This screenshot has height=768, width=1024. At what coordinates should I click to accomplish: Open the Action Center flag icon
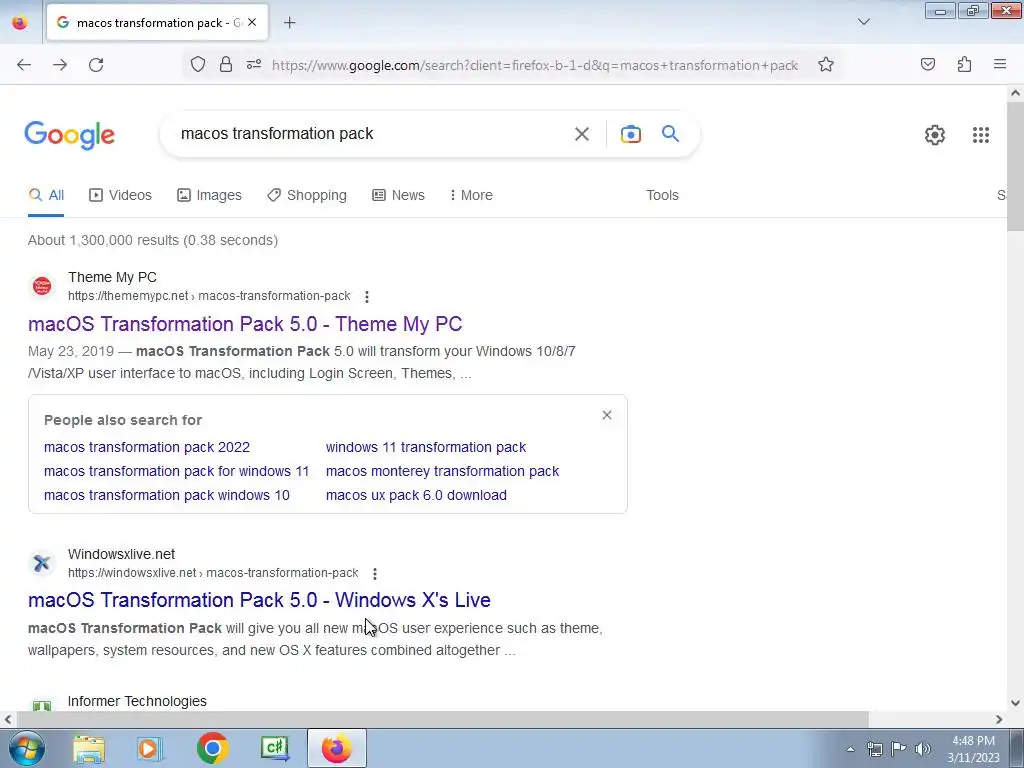pos(899,749)
